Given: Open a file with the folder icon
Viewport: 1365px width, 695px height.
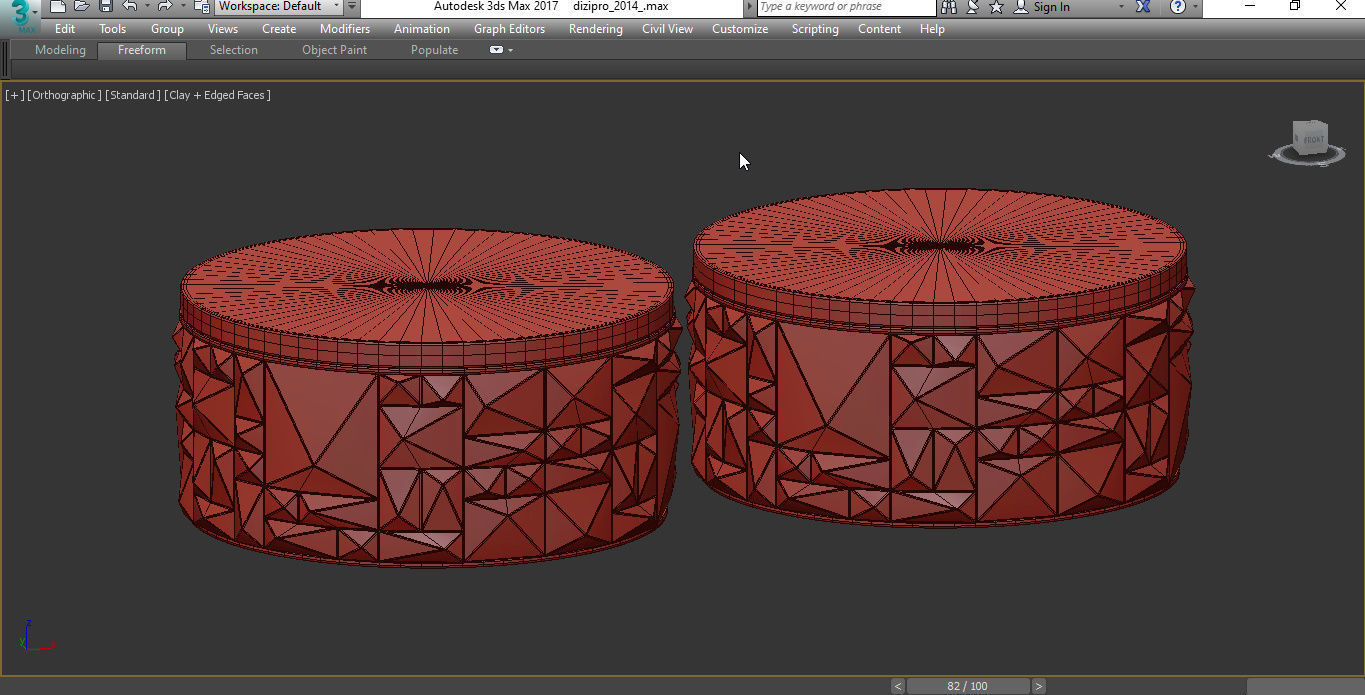Looking at the screenshot, I should click(82, 6).
